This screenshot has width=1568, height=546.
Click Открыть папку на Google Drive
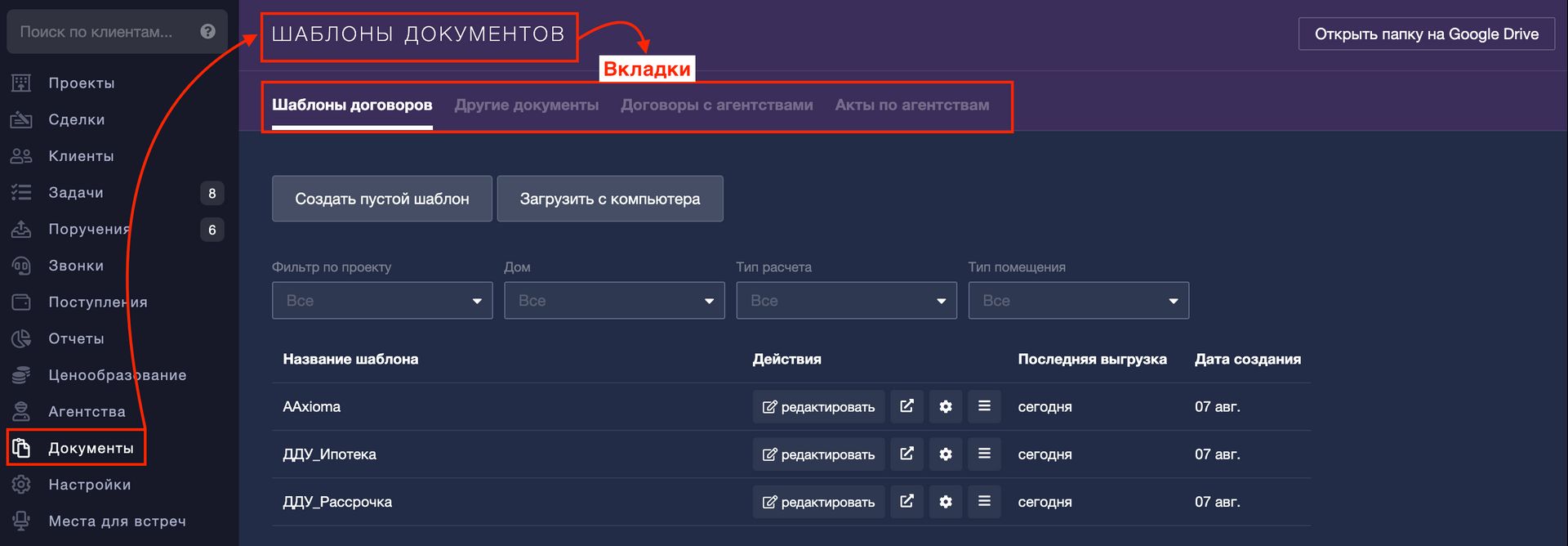1426,34
